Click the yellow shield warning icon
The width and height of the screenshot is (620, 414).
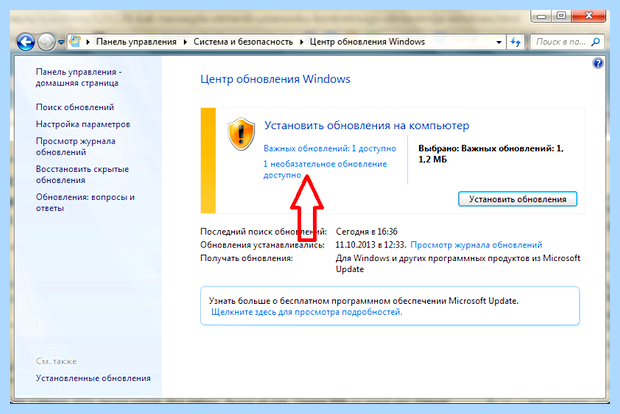coord(241,134)
